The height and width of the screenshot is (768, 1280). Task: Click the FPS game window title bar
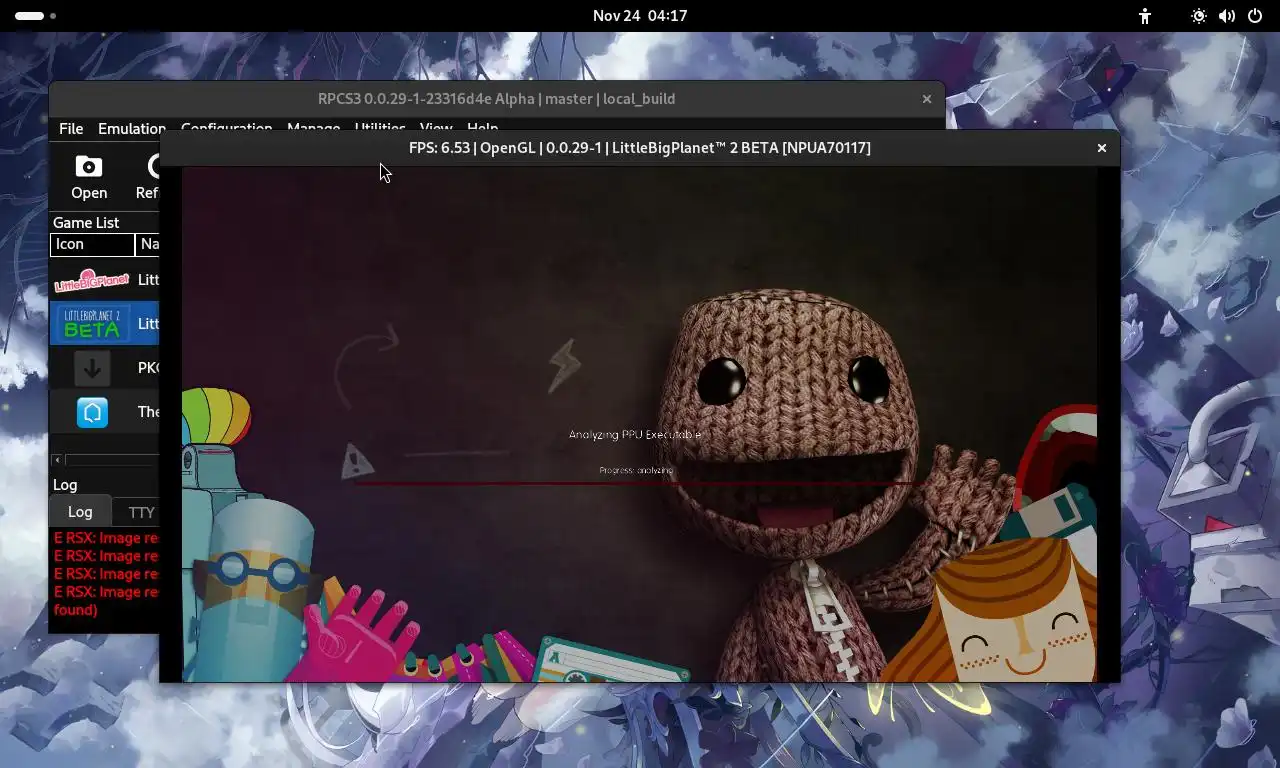(x=639, y=148)
